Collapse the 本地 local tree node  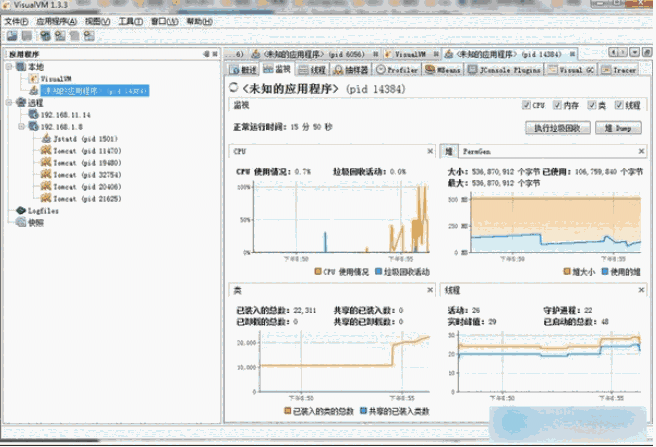pos(9,67)
